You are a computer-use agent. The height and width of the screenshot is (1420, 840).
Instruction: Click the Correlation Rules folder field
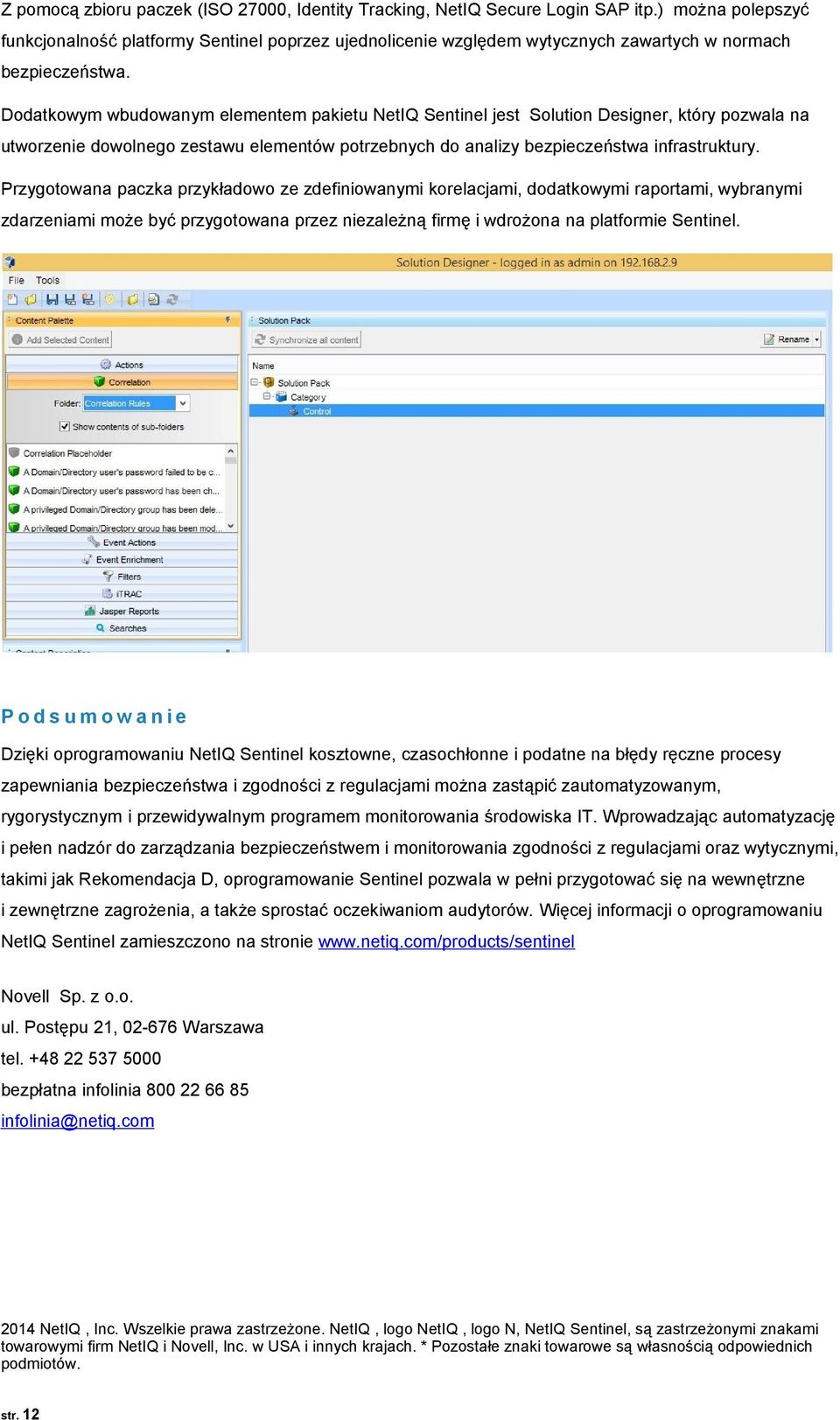click(130, 403)
